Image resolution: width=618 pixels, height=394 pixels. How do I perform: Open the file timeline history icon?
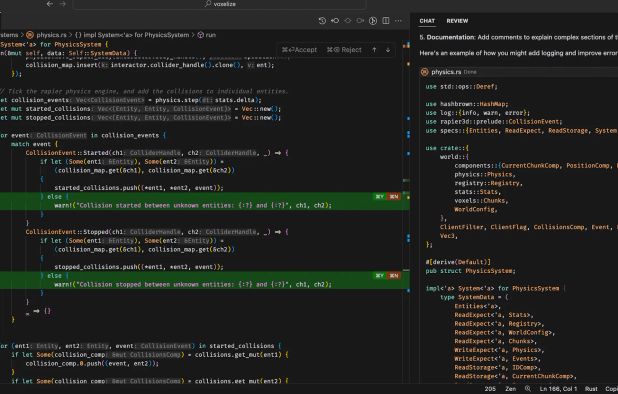[x=322, y=20]
